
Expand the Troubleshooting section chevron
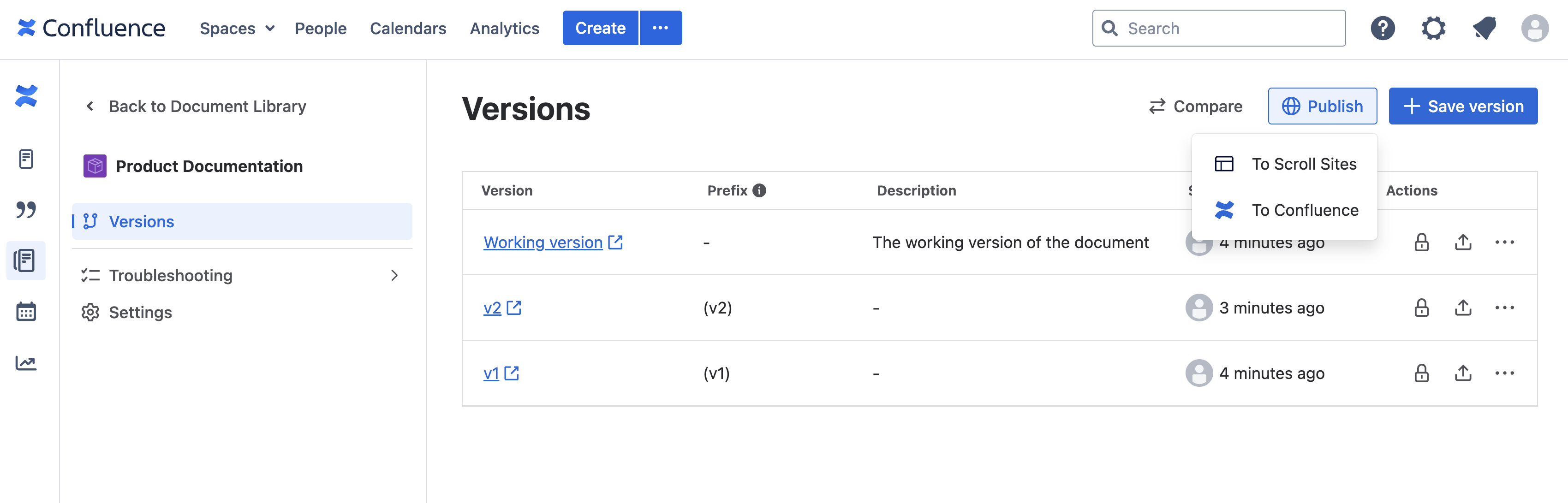coord(394,275)
